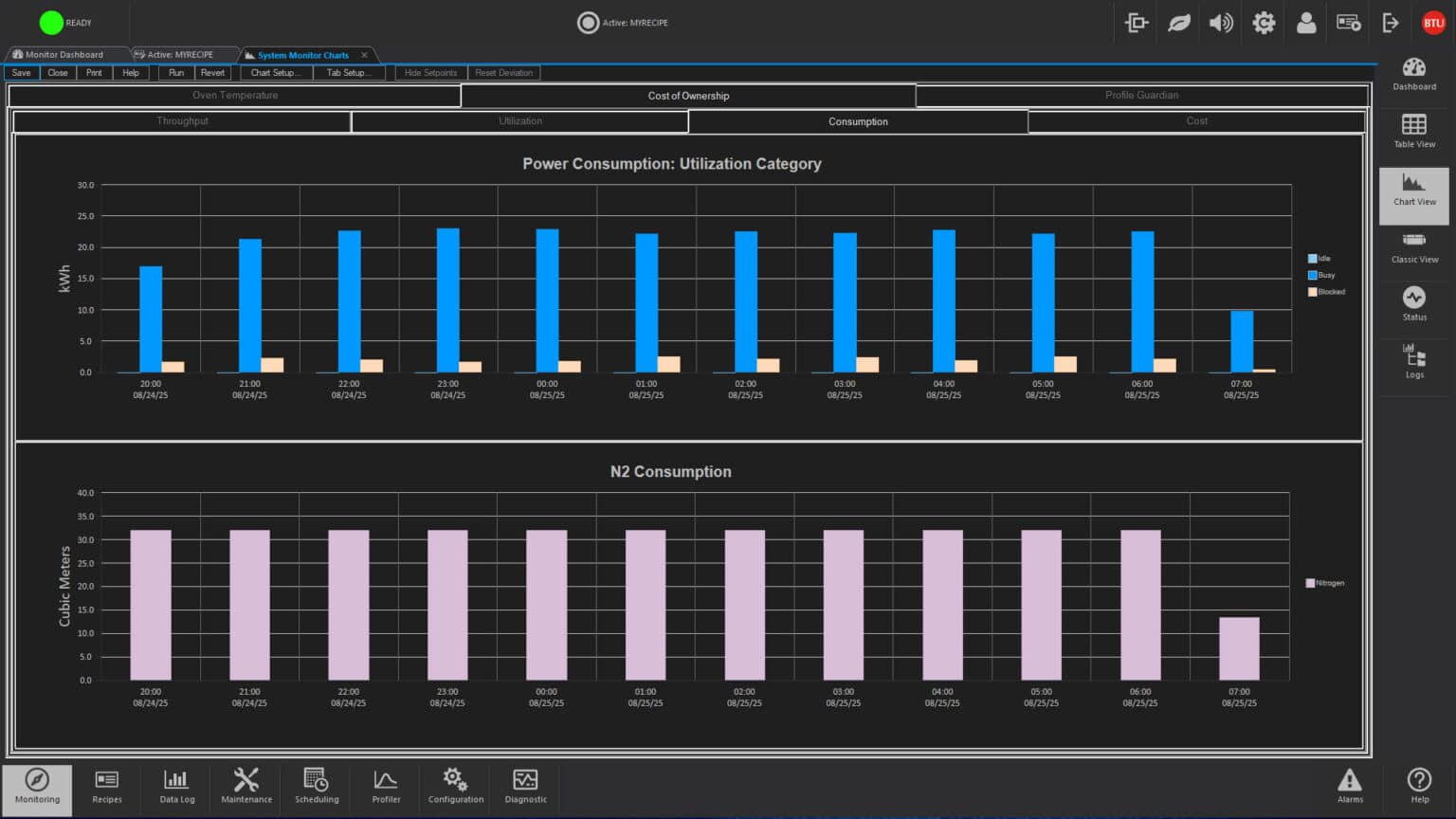Toggle Busy series in power legend

pos(1321,275)
